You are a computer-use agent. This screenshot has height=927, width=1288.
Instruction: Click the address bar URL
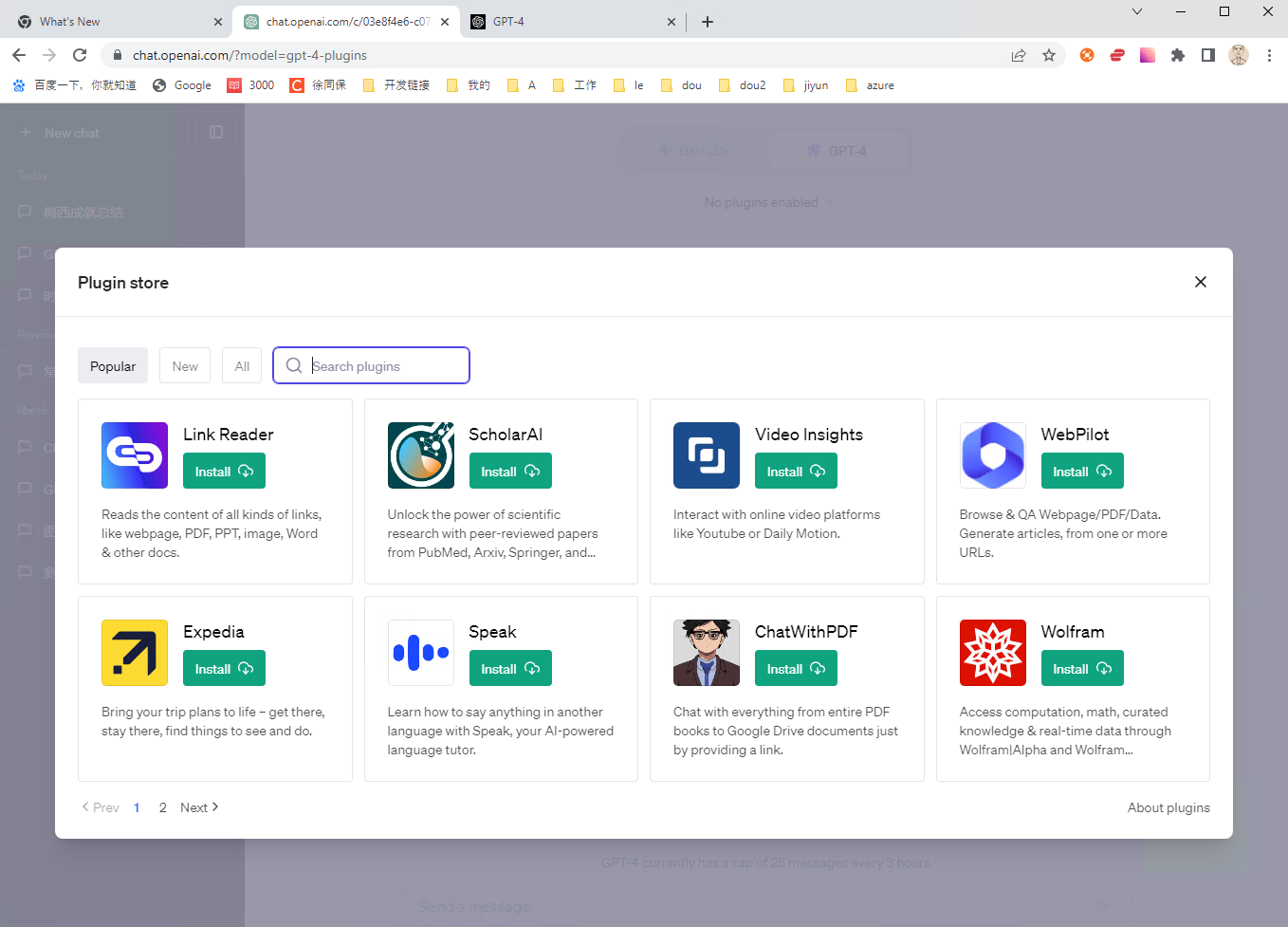(x=249, y=55)
